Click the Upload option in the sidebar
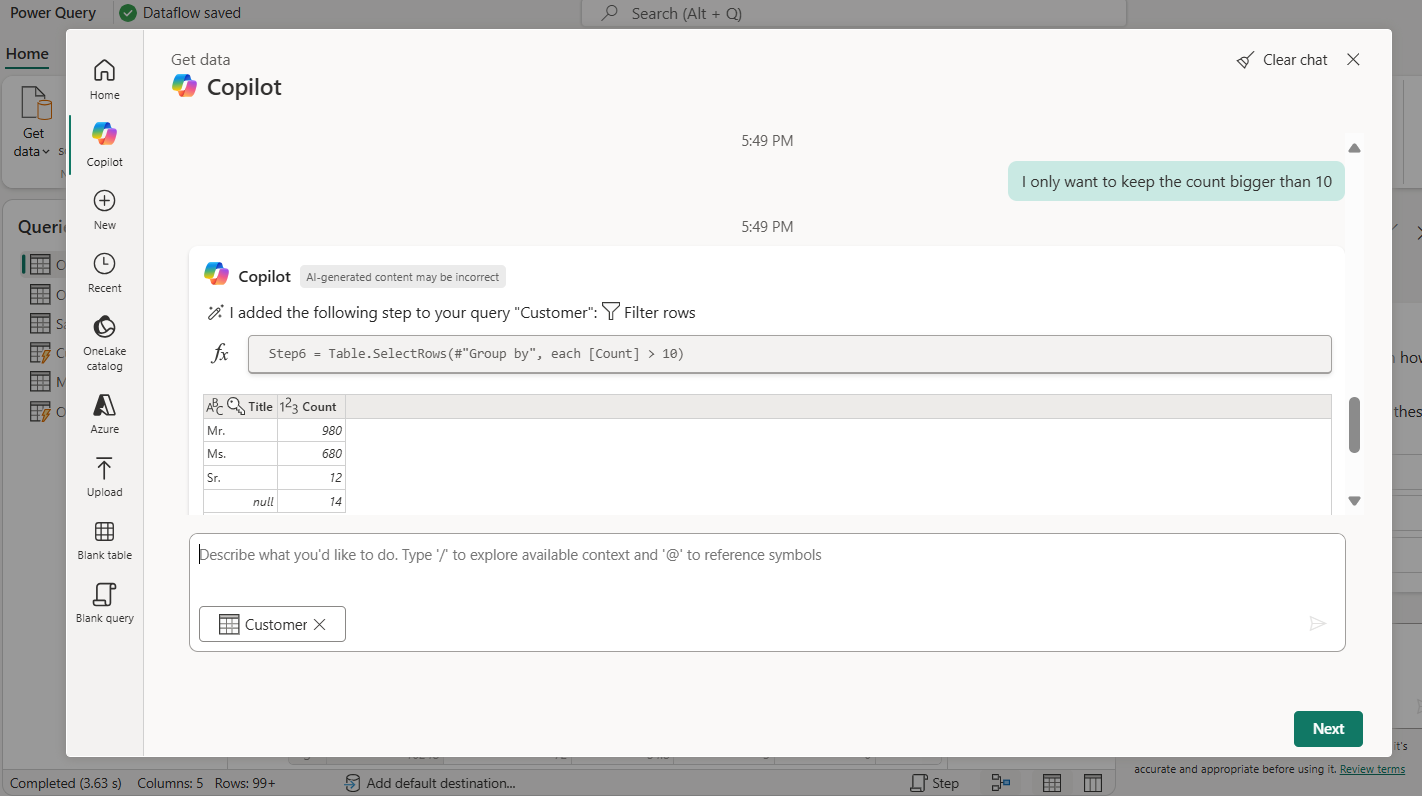Image resolution: width=1422 pixels, height=796 pixels. (x=104, y=475)
